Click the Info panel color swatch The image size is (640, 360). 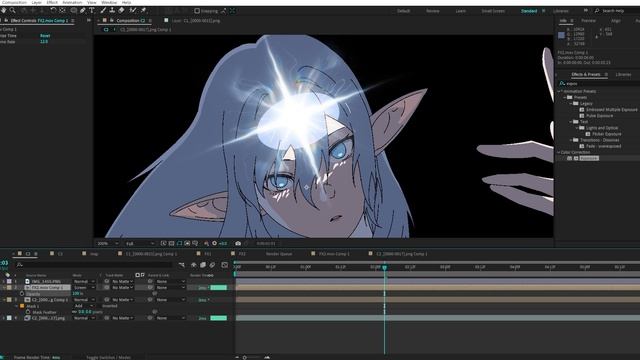pos(561,36)
